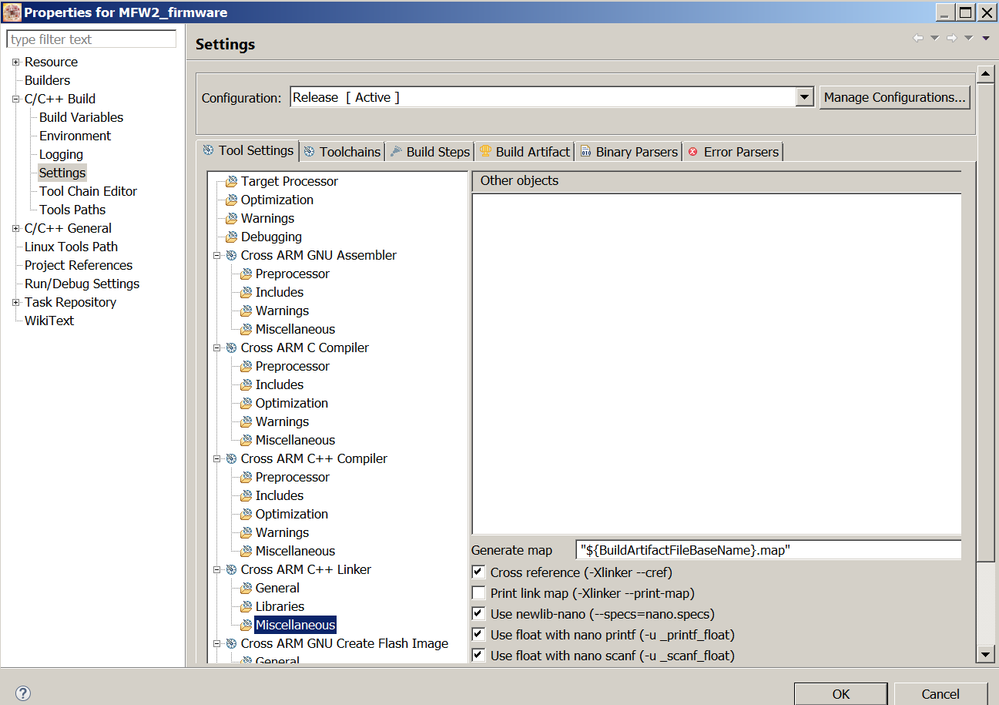Open the Configuration dropdown
The image size is (999, 705).
[805, 97]
